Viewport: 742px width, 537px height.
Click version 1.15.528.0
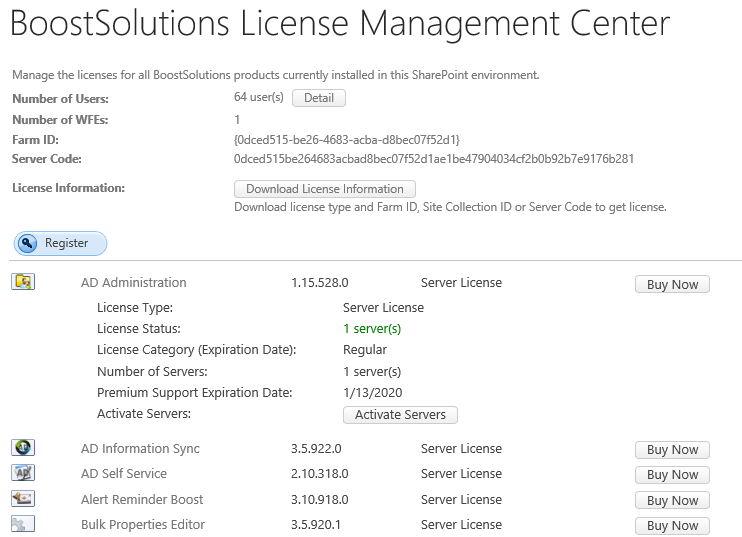(x=319, y=283)
